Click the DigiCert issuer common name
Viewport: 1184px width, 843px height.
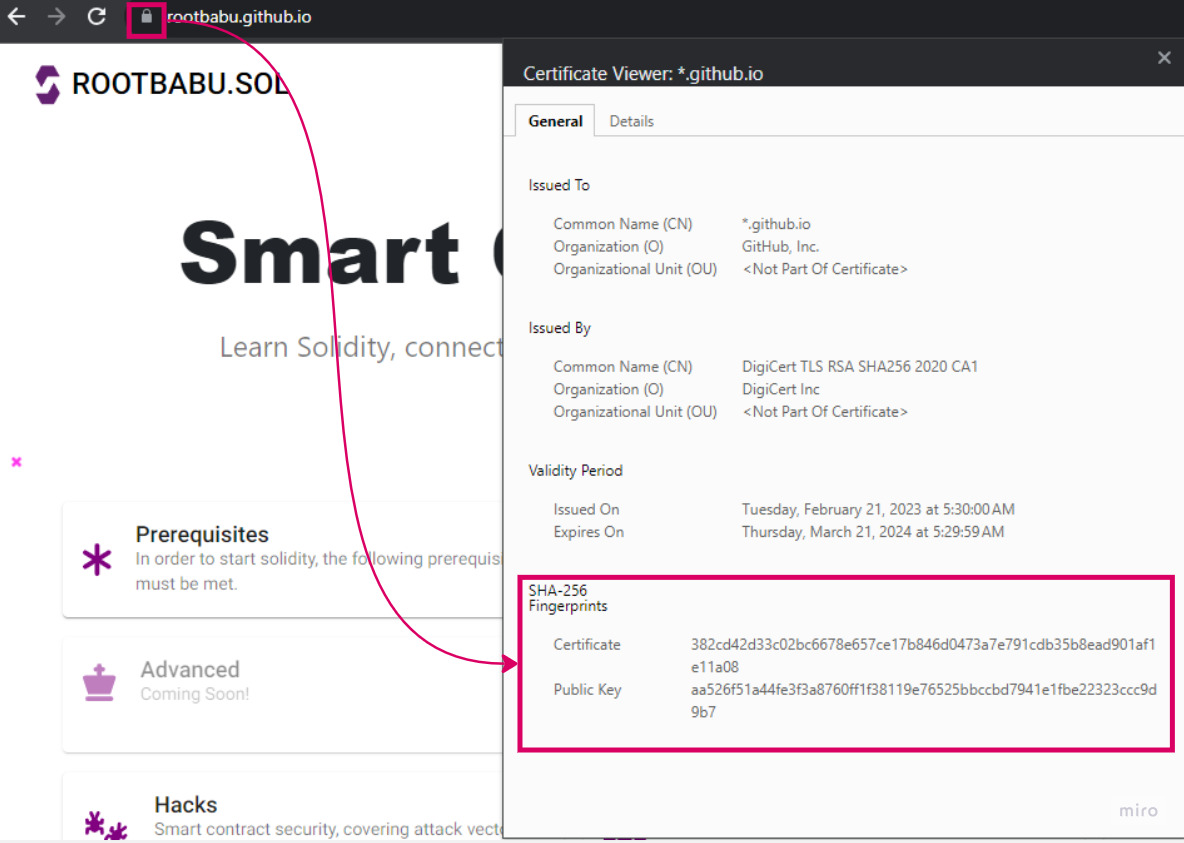click(x=859, y=367)
